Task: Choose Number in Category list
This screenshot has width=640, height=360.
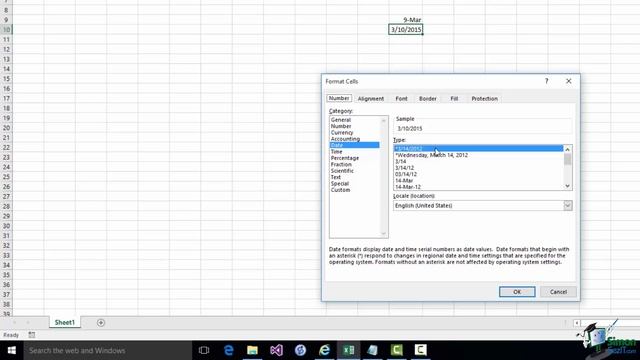Action: [341, 126]
